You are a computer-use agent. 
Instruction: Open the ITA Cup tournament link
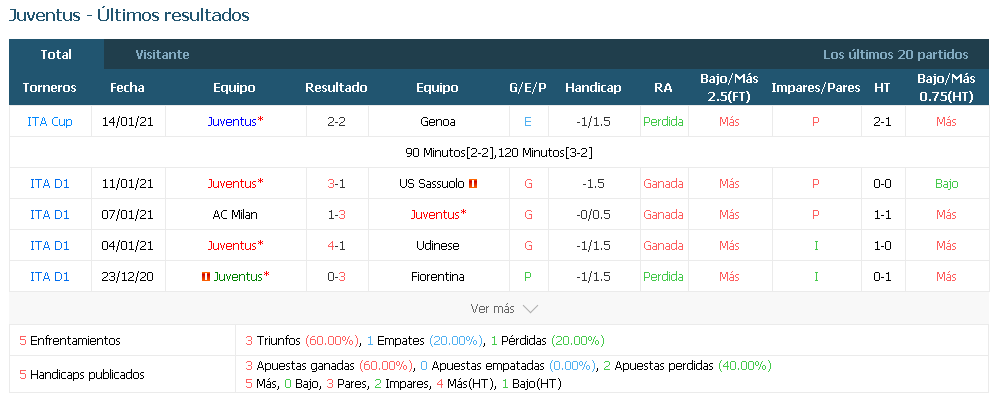50,122
